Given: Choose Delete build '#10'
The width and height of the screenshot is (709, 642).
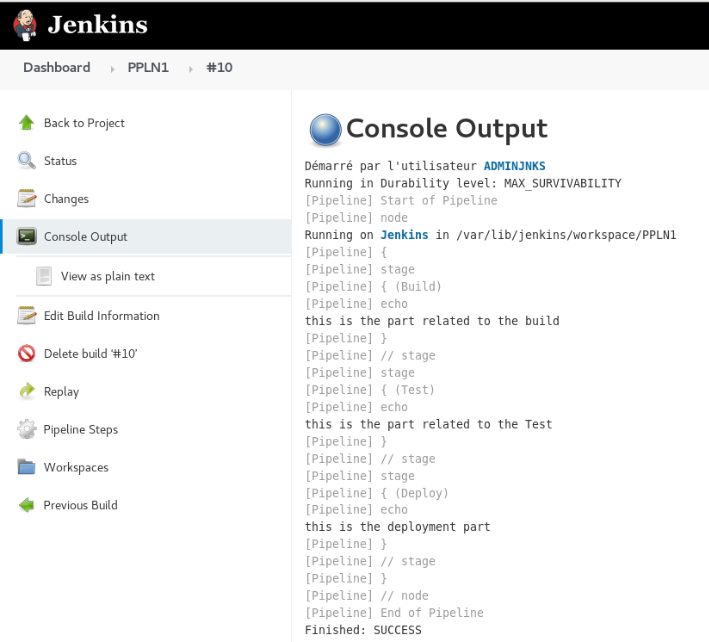Looking at the screenshot, I should click(x=90, y=354).
